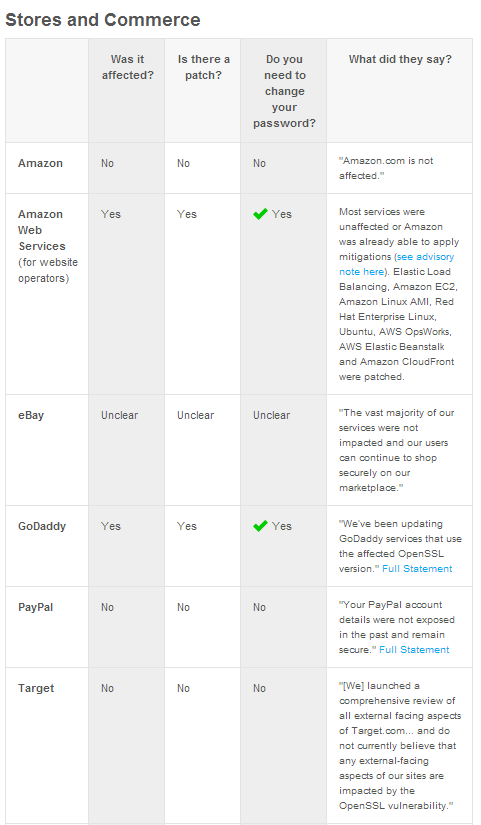Image resolution: width=481 pixels, height=825 pixels.
Task: Click the 'What did they say?' header
Action: (400, 59)
